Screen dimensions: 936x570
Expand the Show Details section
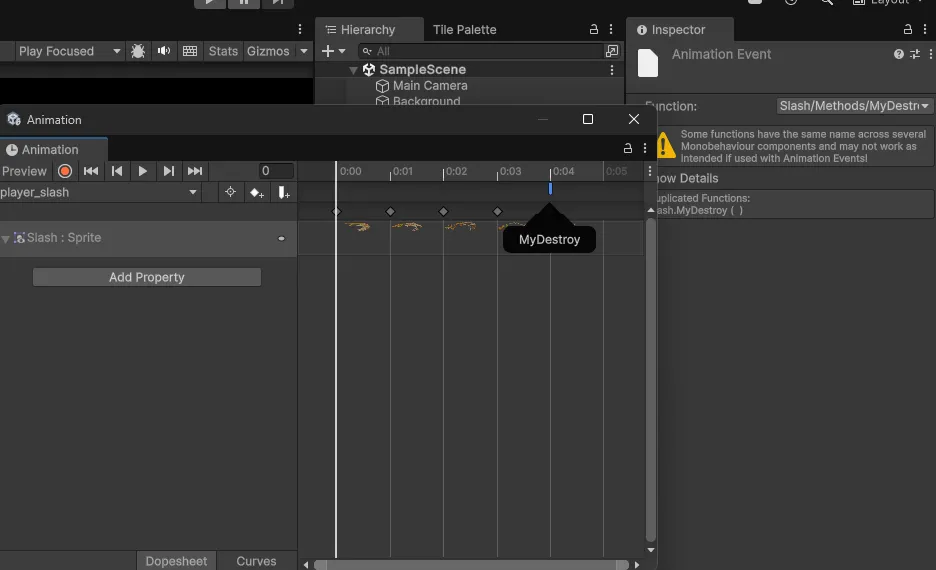688,178
